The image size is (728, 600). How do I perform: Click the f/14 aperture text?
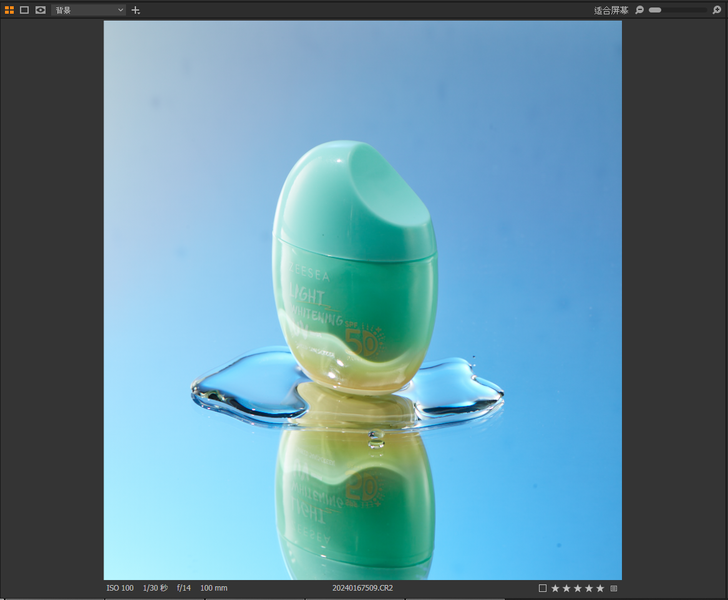[183, 588]
